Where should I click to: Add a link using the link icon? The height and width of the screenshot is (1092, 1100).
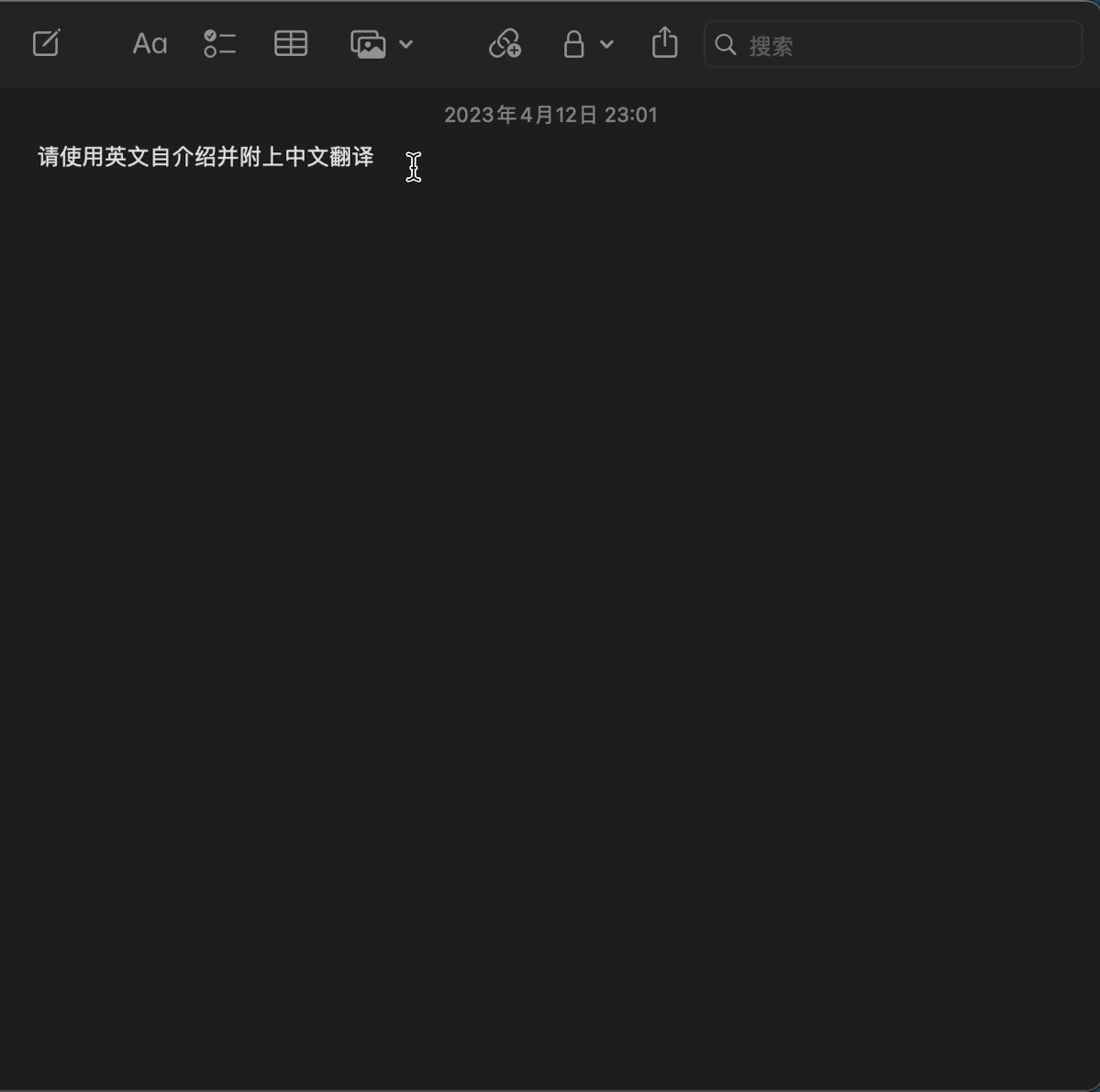pos(506,43)
